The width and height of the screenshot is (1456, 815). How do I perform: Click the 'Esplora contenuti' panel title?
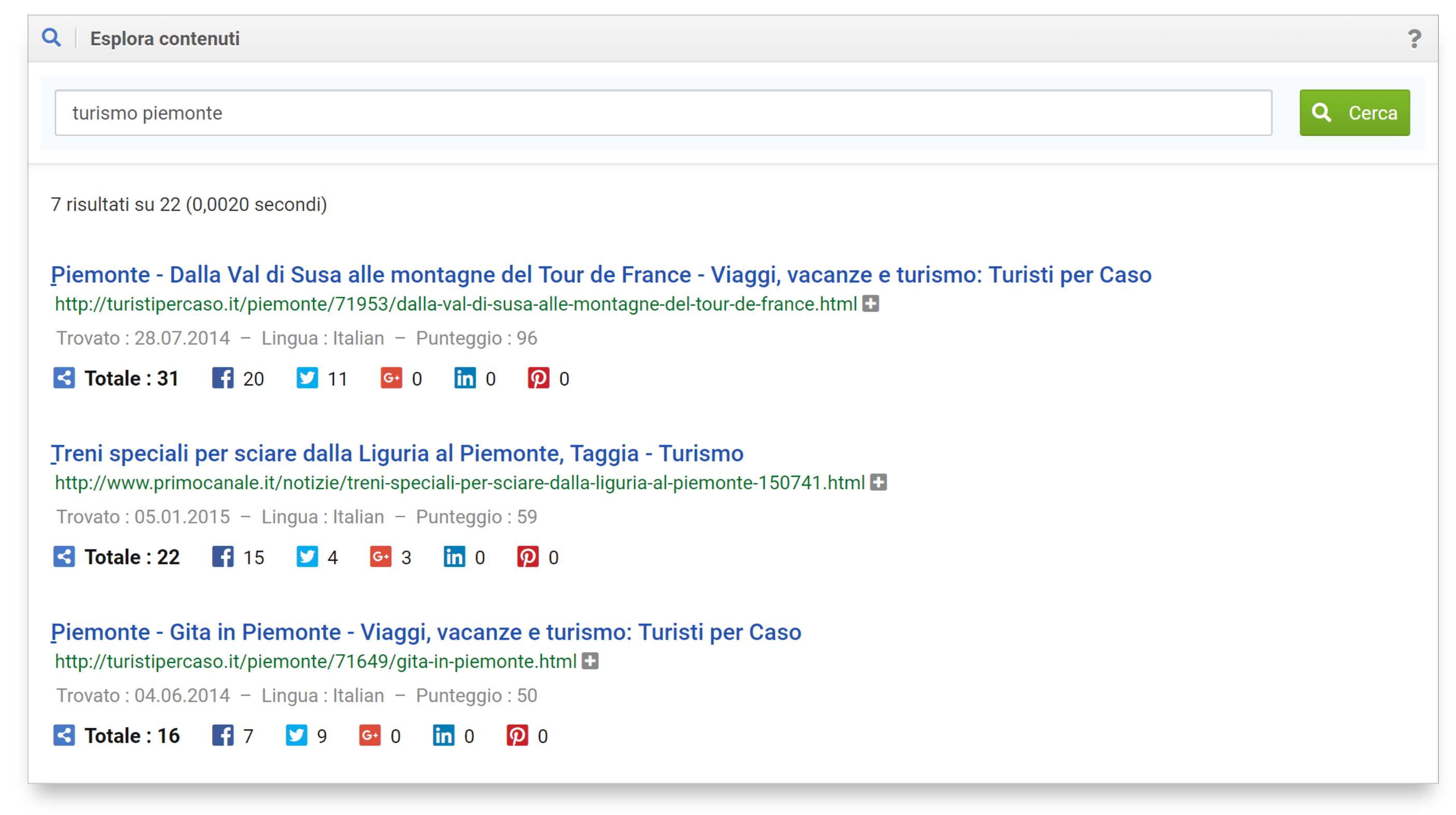(x=165, y=38)
